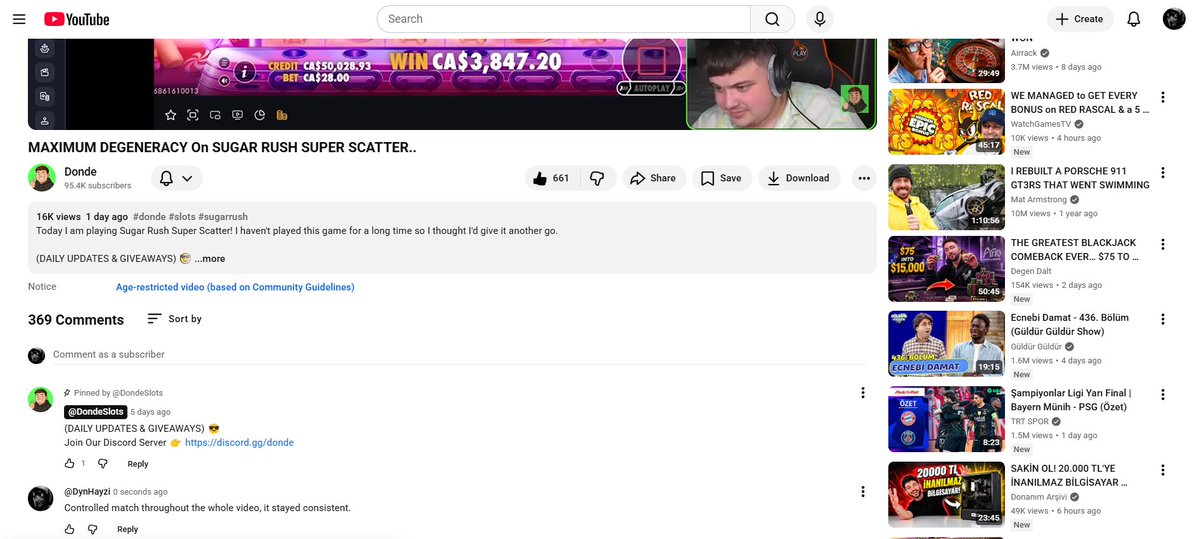The height and width of the screenshot is (539, 1199).
Task: Open SAKİN OL bilgisayar video thumbnail
Action: coord(946,494)
